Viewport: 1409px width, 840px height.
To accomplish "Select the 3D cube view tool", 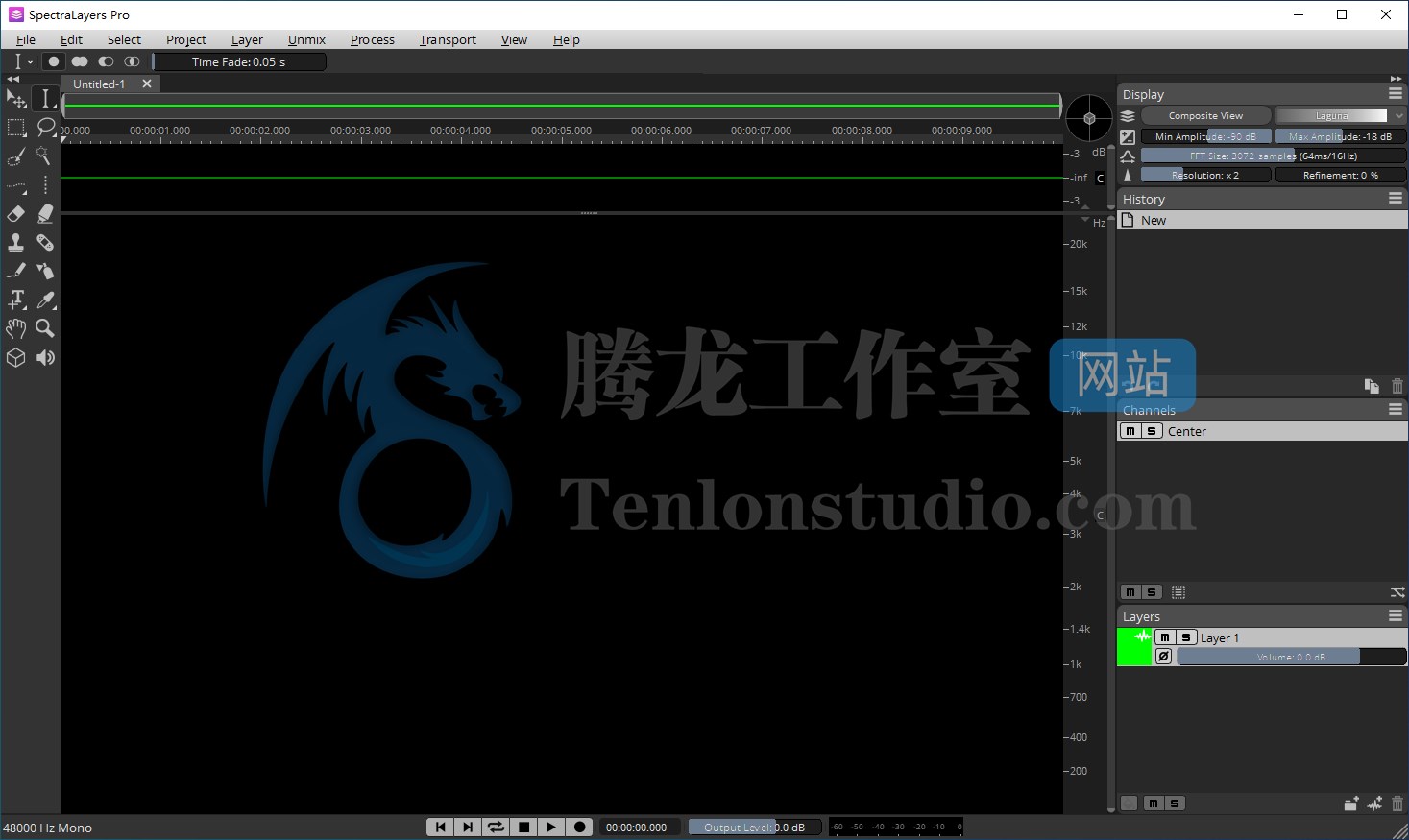I will point(16,357).
